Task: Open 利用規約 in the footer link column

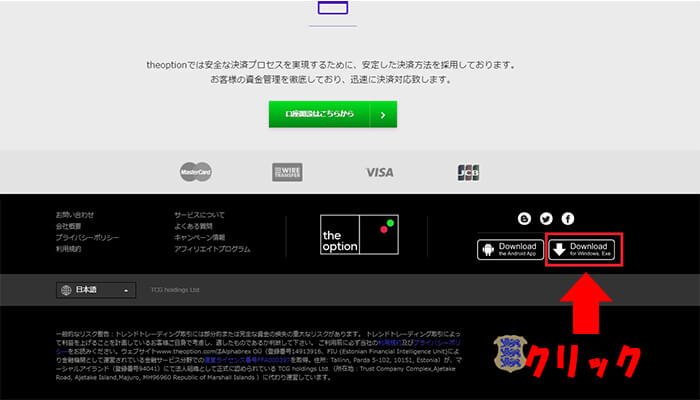Action: [x=68, y=249]
